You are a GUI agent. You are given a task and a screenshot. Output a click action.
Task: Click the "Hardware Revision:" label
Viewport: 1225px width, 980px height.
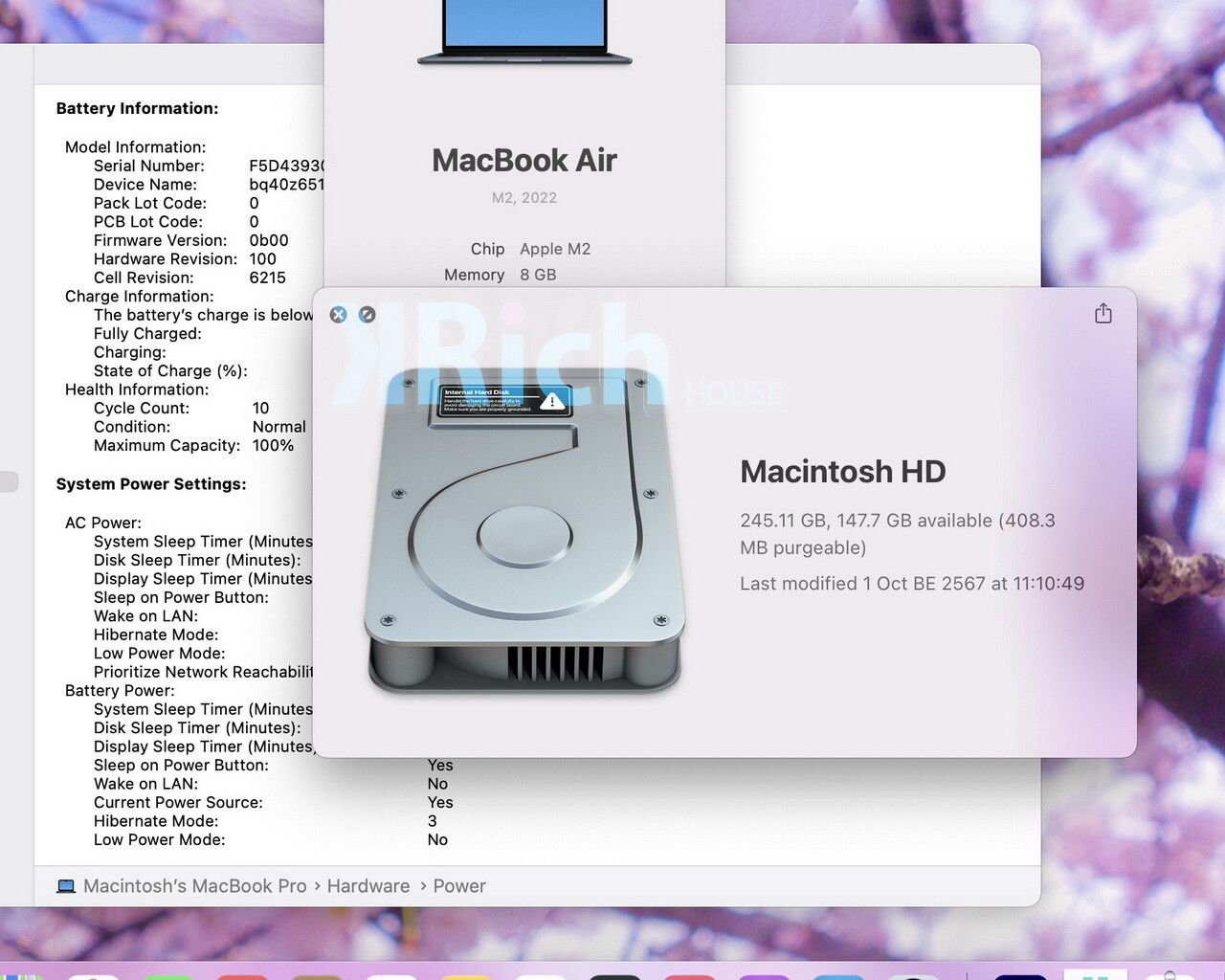coord(166,259)
